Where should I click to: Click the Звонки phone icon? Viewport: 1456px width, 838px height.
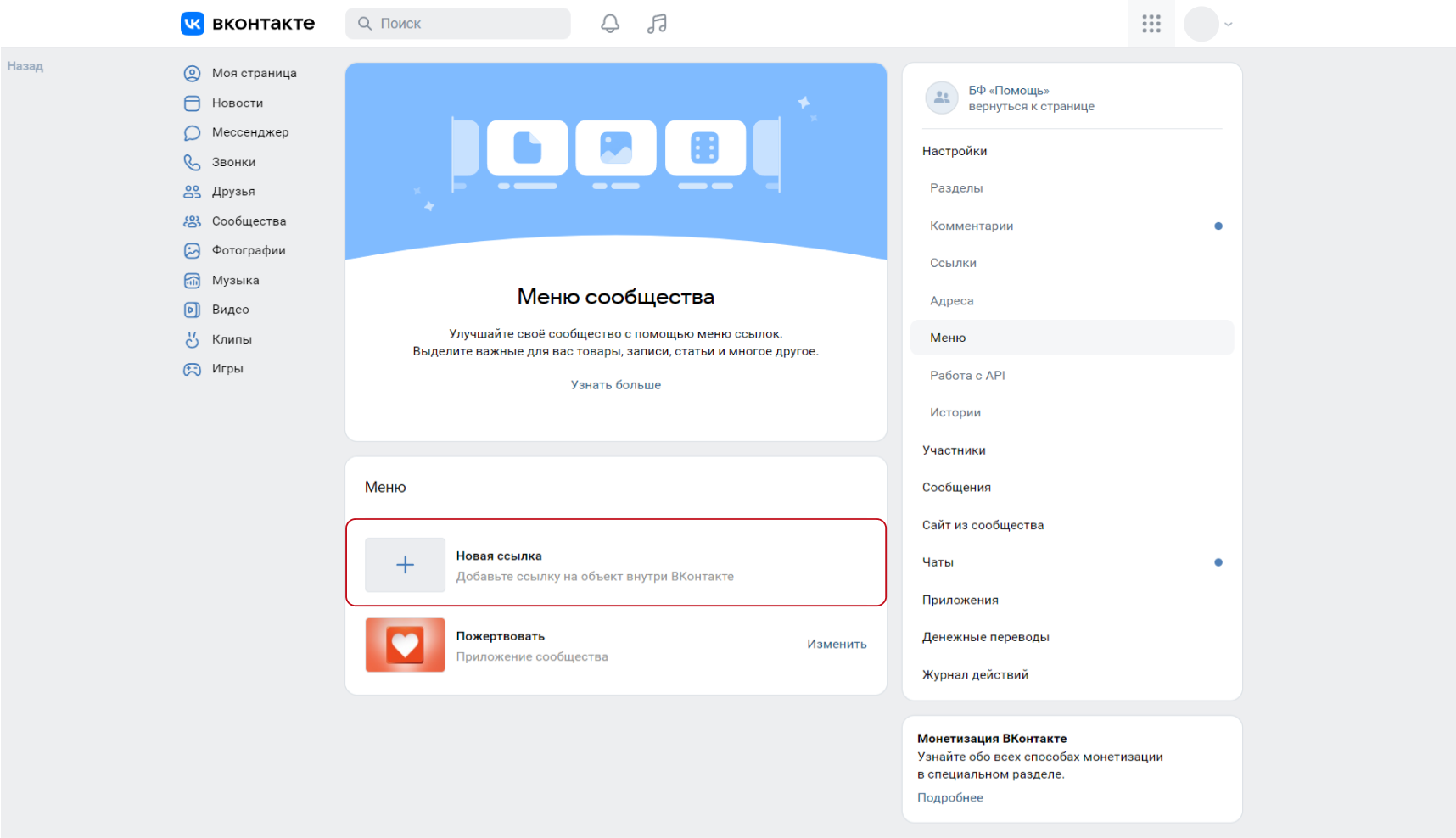tap(193, 162)
